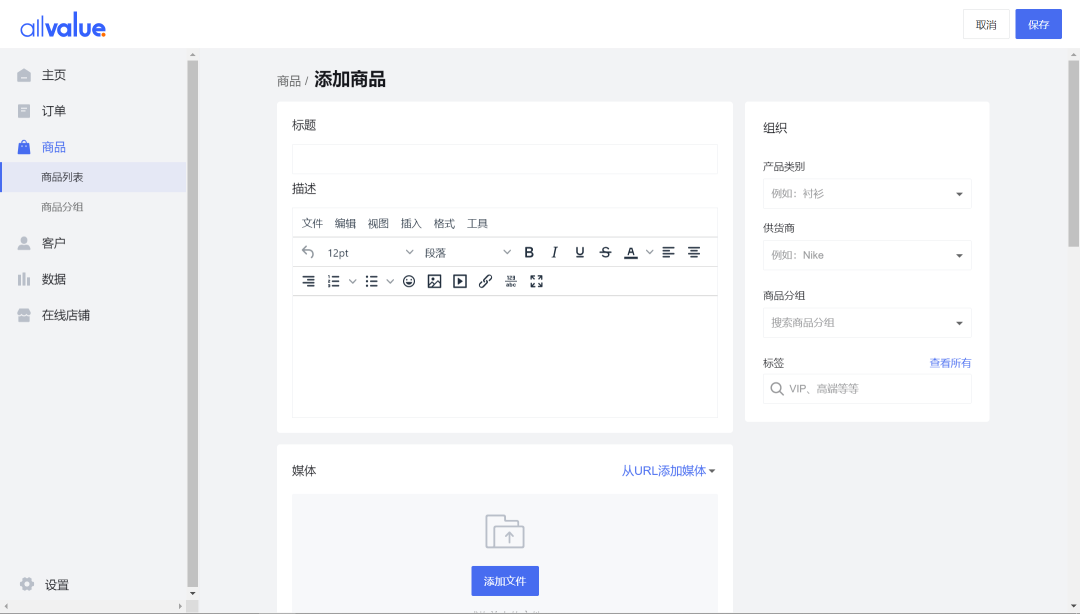Toggle bold formatting

tap(529, 252)
